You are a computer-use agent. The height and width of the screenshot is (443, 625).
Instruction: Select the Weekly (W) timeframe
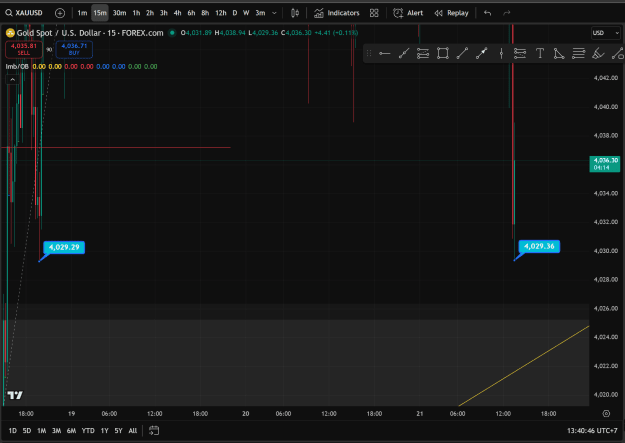point(246,13)
